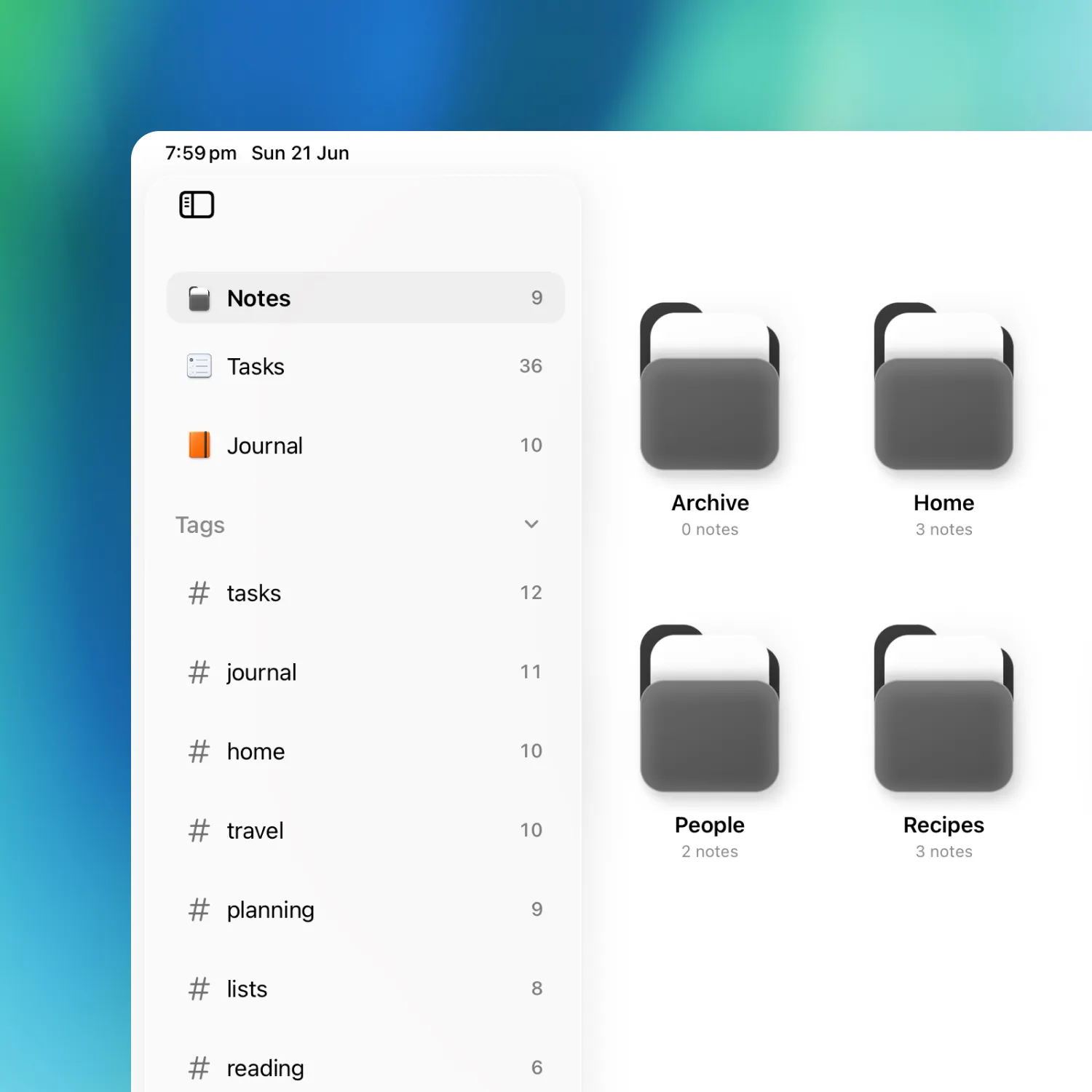Select the #travel tag
Viewport: 1092px width, 1092px height.
[365, 831]
